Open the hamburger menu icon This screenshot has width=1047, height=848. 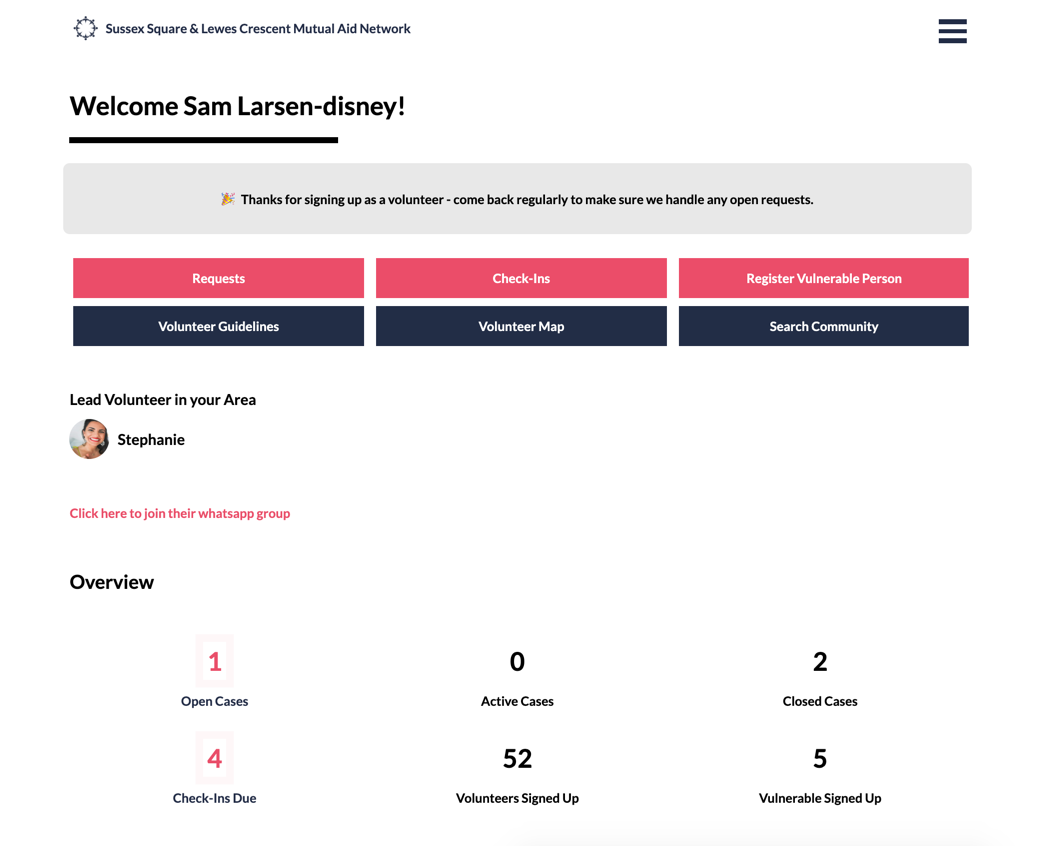point(952,31)
